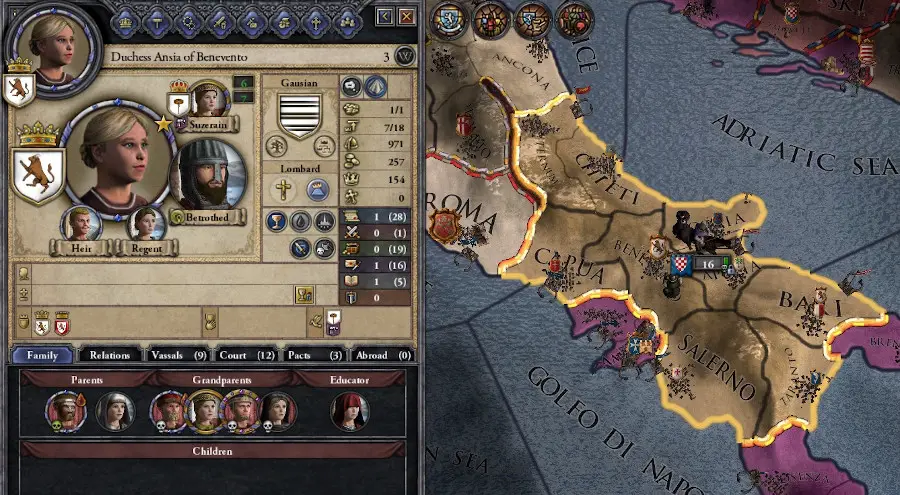Click the Heir portrait
The image size is (900, 495).
coord(80,225)
